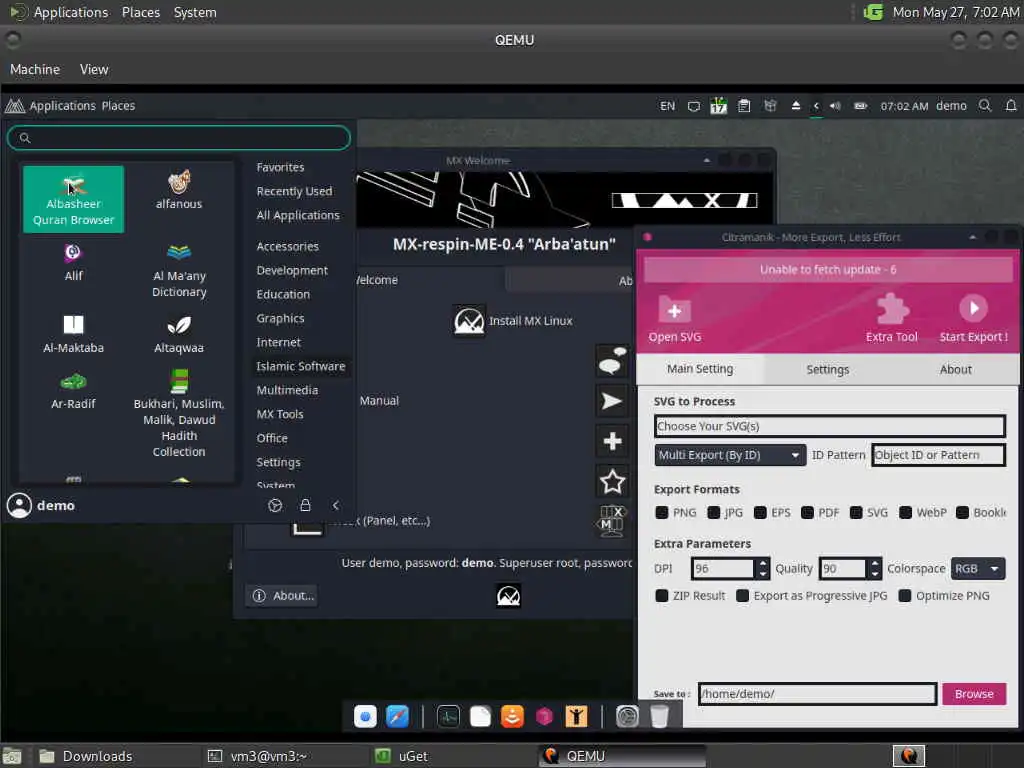
Task: Click the lock screen icon in app menu
Action: point(305,505)
